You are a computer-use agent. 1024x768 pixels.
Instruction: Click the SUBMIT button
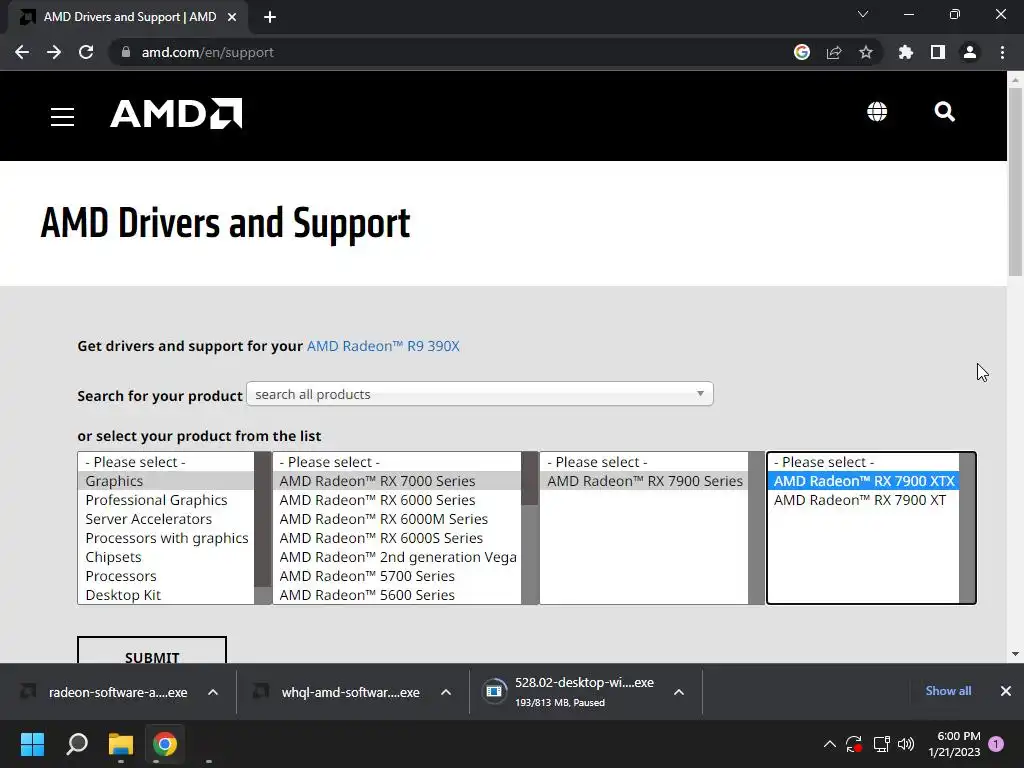152,650
